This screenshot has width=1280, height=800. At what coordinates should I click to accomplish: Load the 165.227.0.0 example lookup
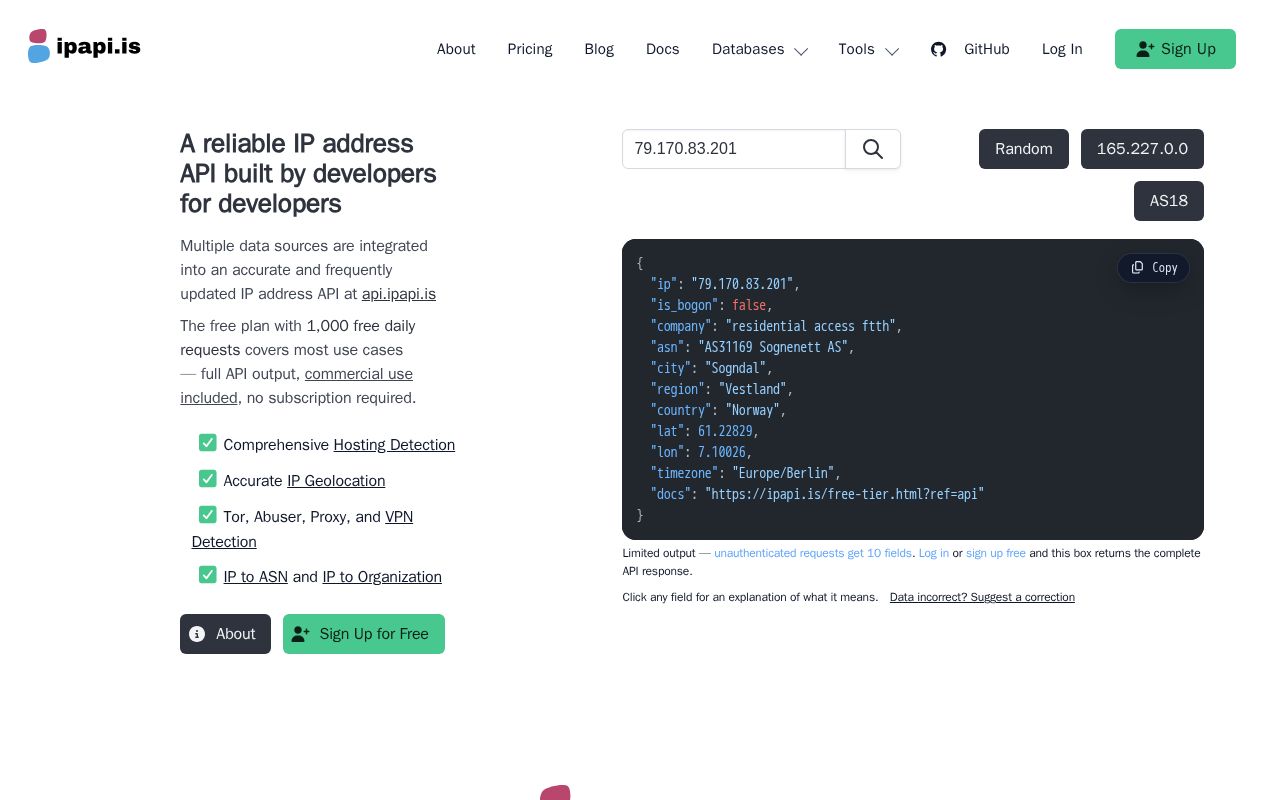click(1142, 149)
